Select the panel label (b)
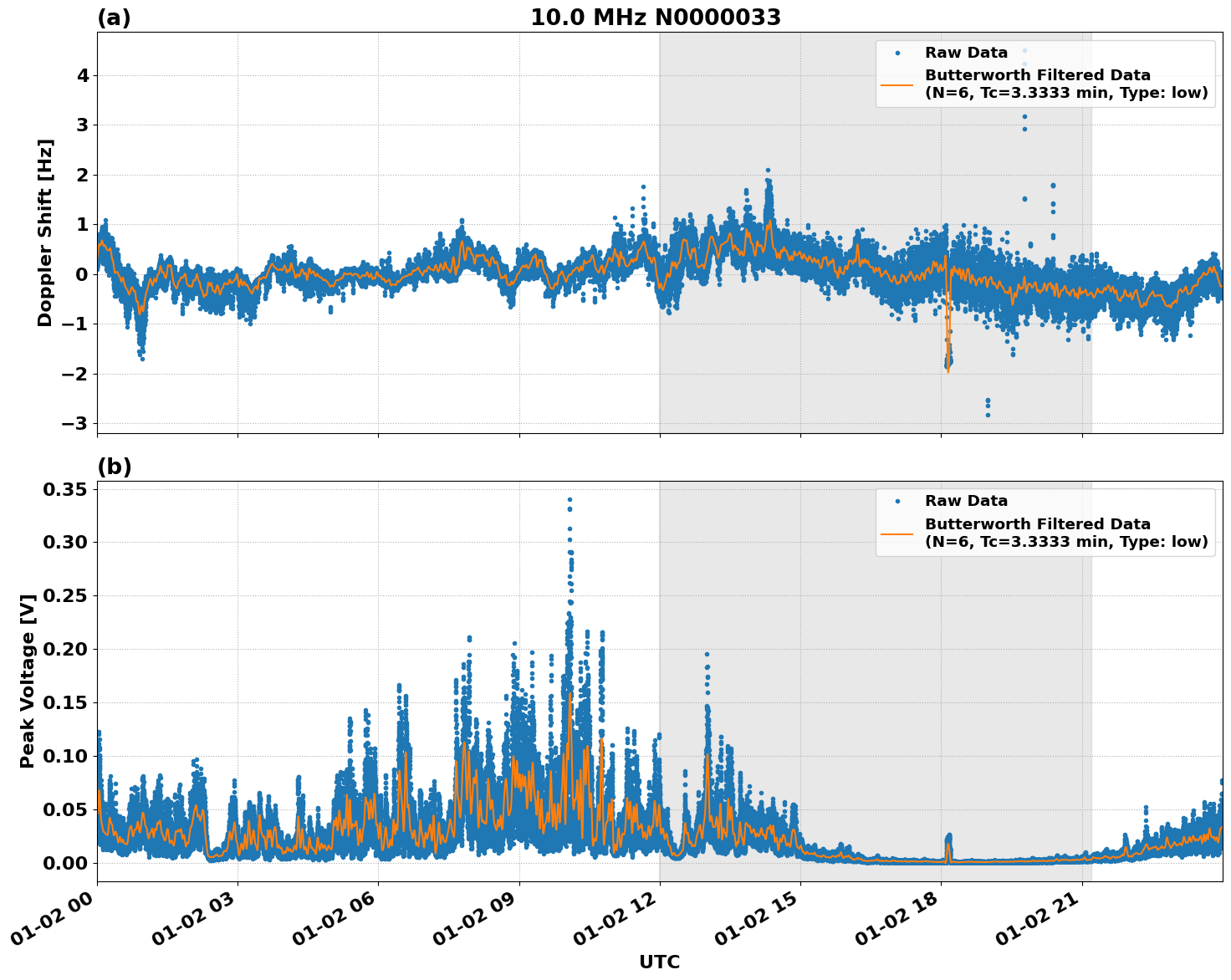The image size is (1231, 980). 115,465
